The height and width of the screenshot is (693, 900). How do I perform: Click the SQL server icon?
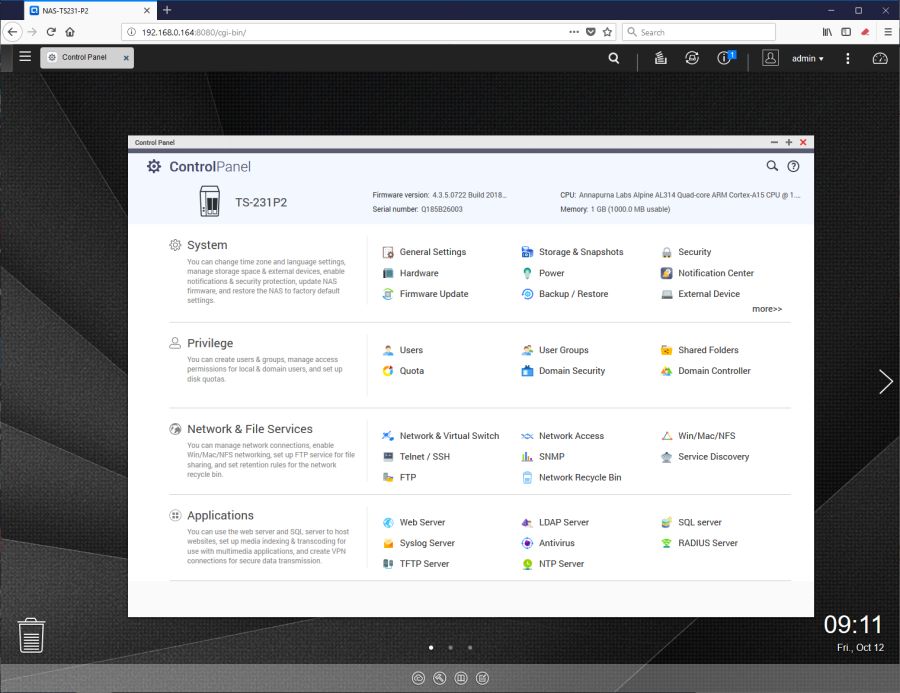666,522
